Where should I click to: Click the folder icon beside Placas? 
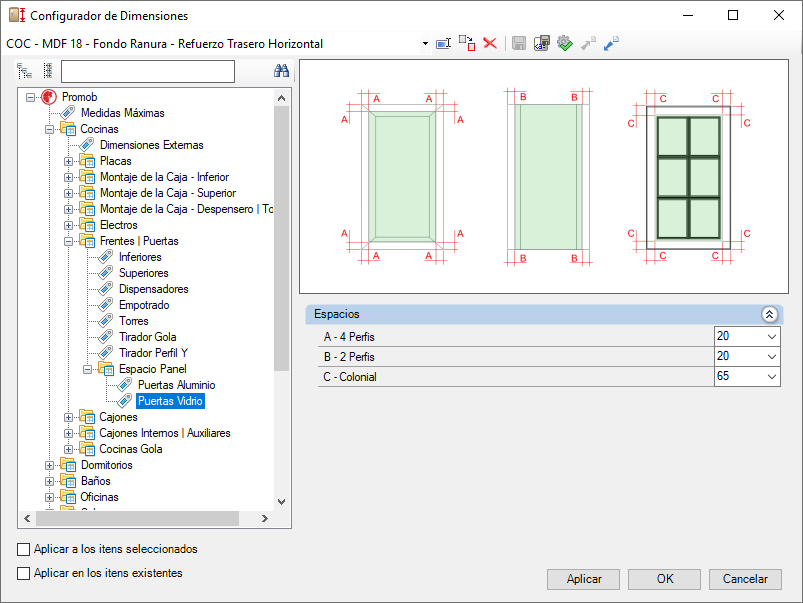point(87,161)
